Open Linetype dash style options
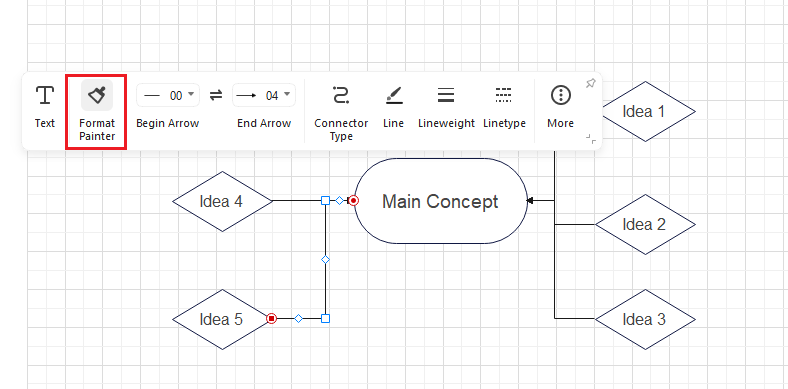The height and width of the screenshot is (389, 788). (504, 95)
